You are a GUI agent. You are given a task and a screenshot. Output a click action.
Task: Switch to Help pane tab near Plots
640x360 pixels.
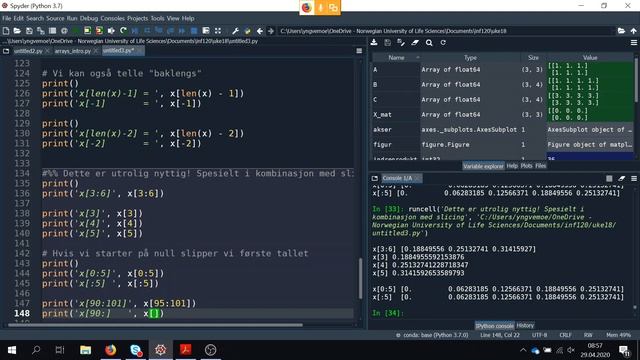[512, 166]
